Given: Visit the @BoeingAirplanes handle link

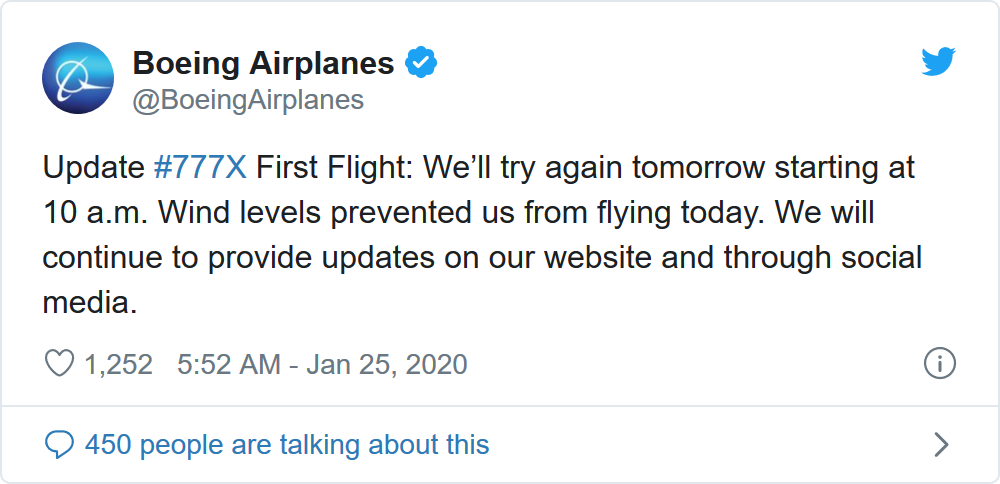Looking at the screenshot, I should pos(248,100).
